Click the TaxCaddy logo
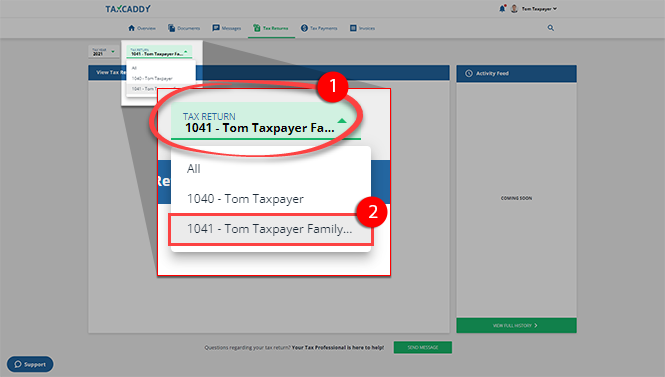665x377 pixels. [128, 8]
